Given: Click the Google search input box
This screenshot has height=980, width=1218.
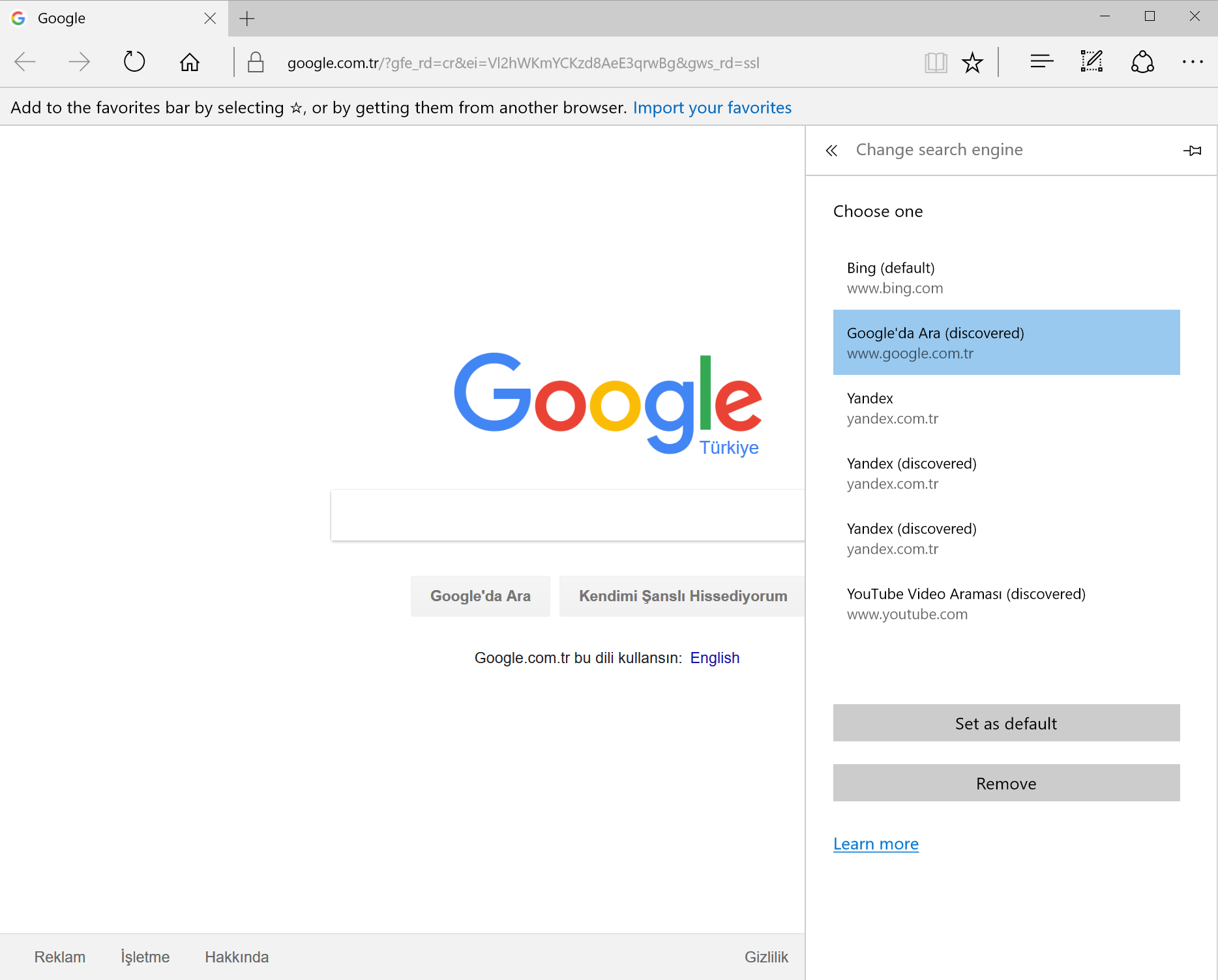Looking at the screenshot, I should click(567, 515).
